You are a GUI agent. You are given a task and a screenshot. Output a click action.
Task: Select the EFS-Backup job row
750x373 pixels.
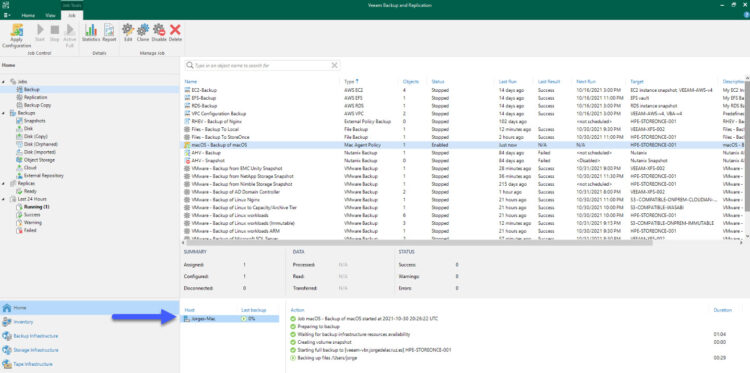(462, 98)
